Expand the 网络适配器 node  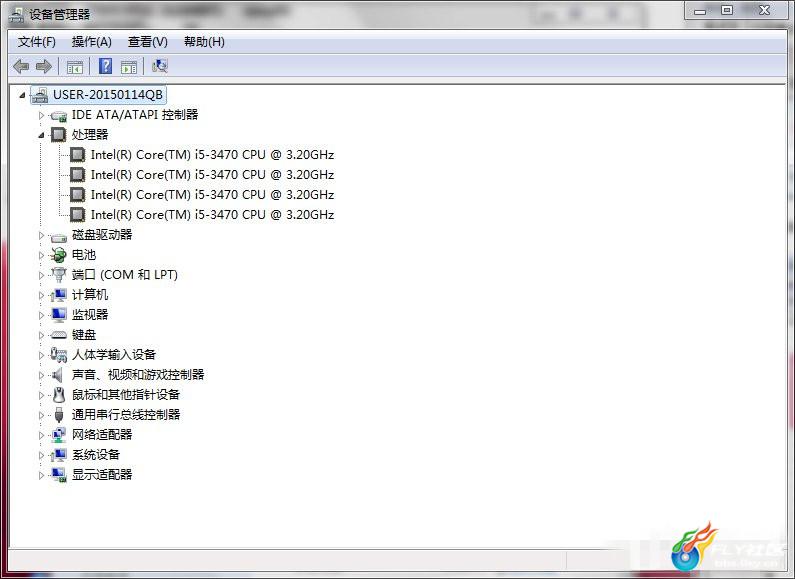42,435
